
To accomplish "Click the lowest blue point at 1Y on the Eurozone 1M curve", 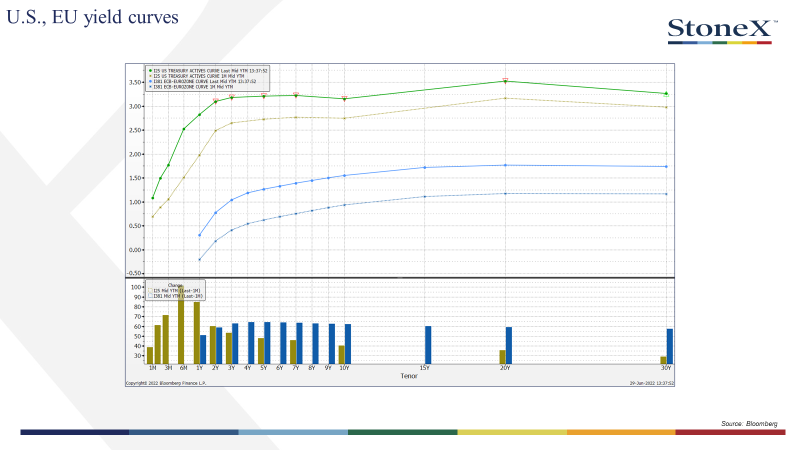I will [x=199, y=260].
